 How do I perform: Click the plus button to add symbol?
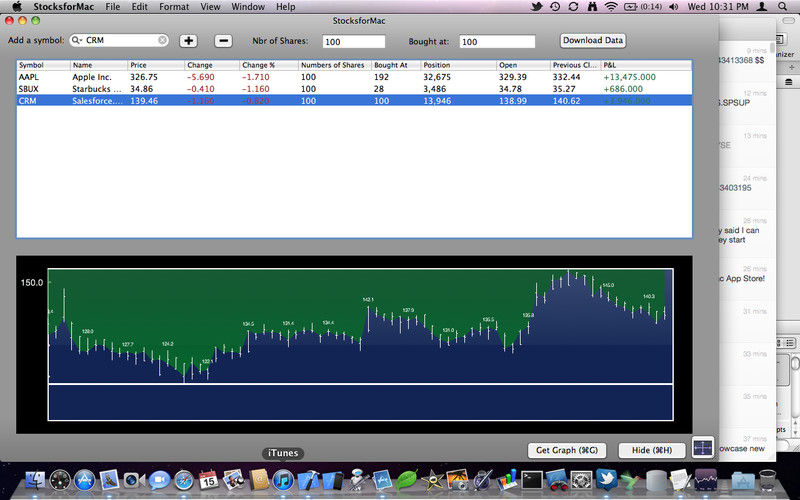[x=188, y=41]
